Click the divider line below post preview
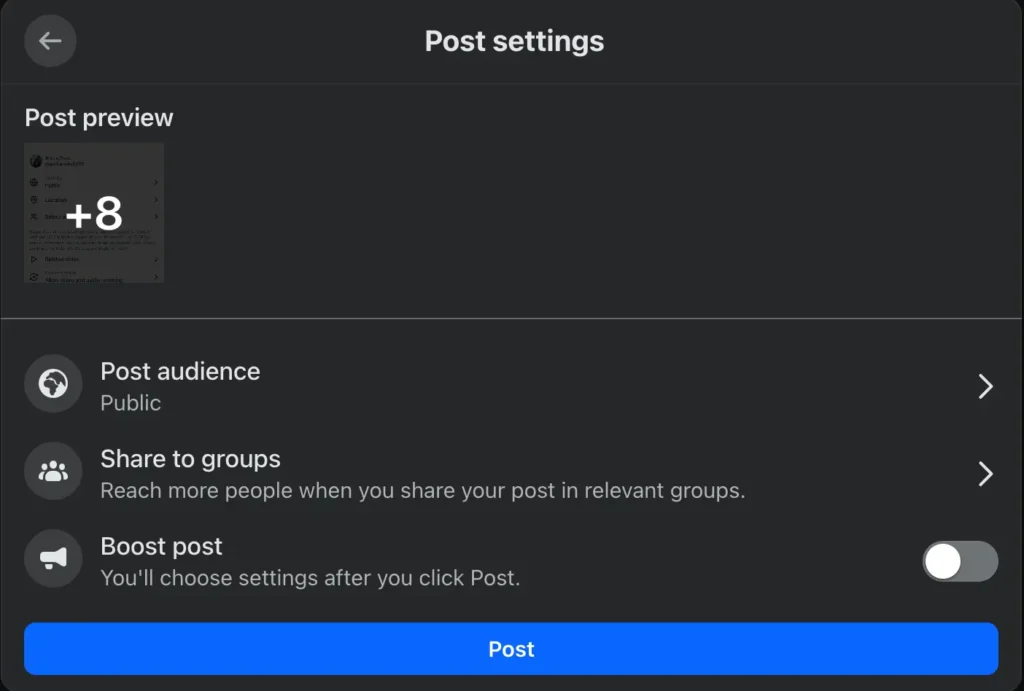This screenshot has width=1024, height=691. point(512,319)
